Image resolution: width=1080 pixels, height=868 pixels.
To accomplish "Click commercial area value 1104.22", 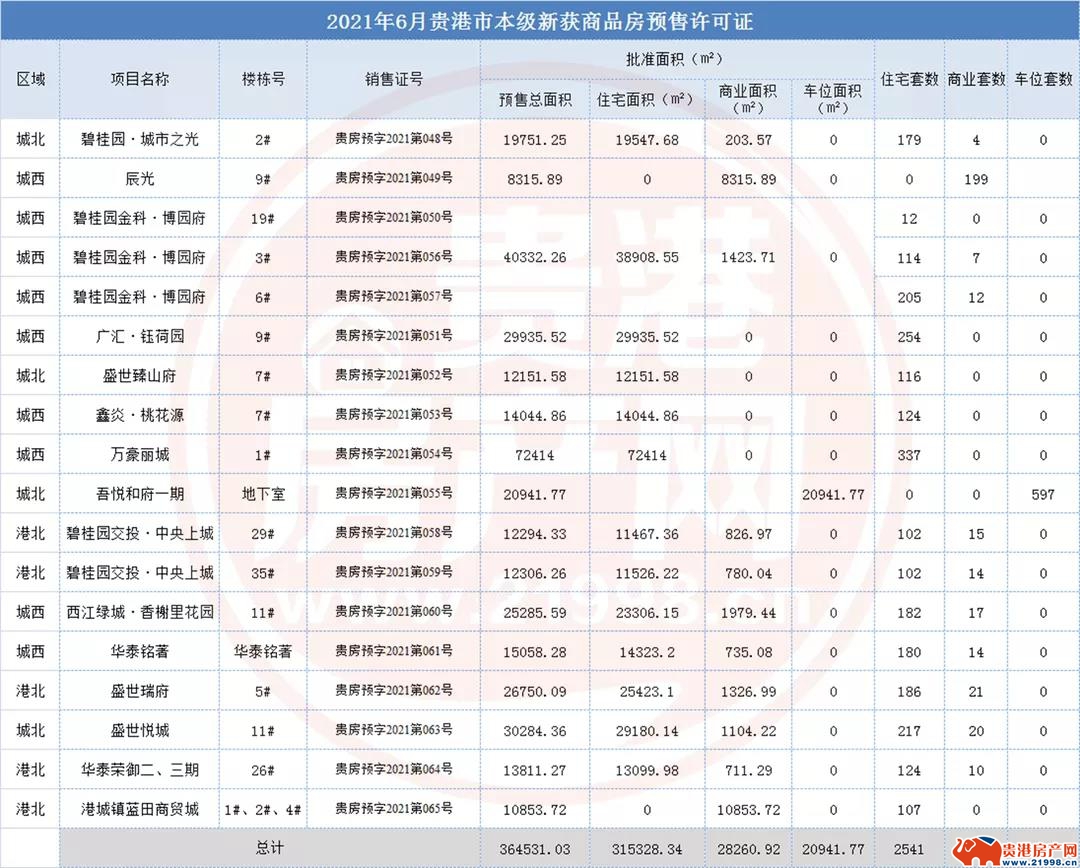I will (748, 731).
